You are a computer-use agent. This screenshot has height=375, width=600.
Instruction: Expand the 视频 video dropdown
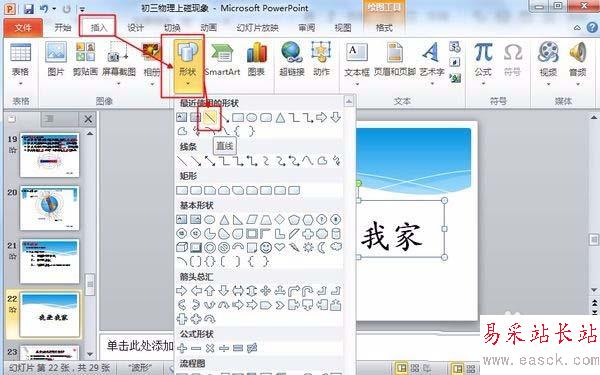pos(548,83)
